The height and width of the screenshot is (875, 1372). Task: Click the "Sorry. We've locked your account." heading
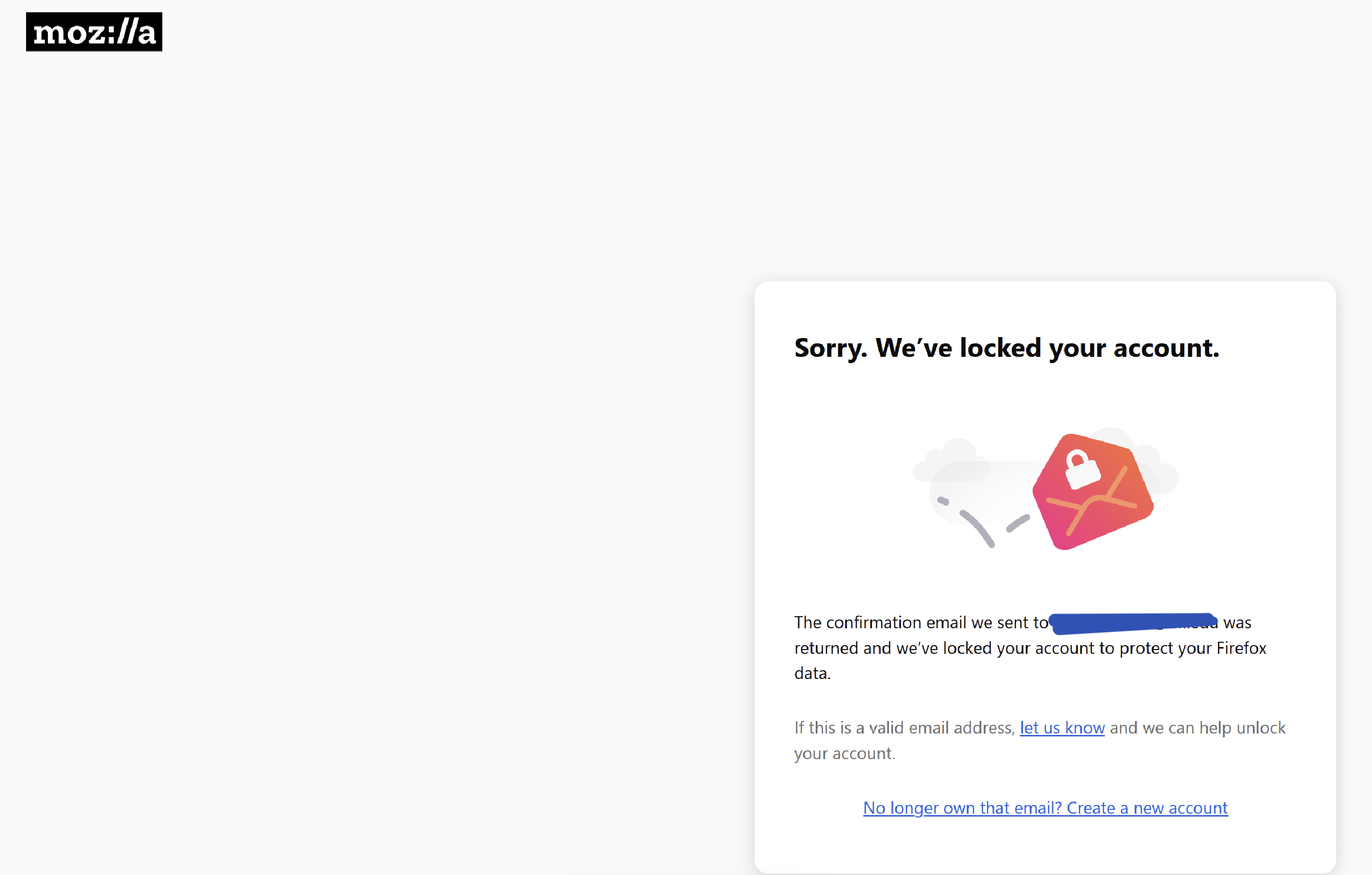coord(1007,348)
